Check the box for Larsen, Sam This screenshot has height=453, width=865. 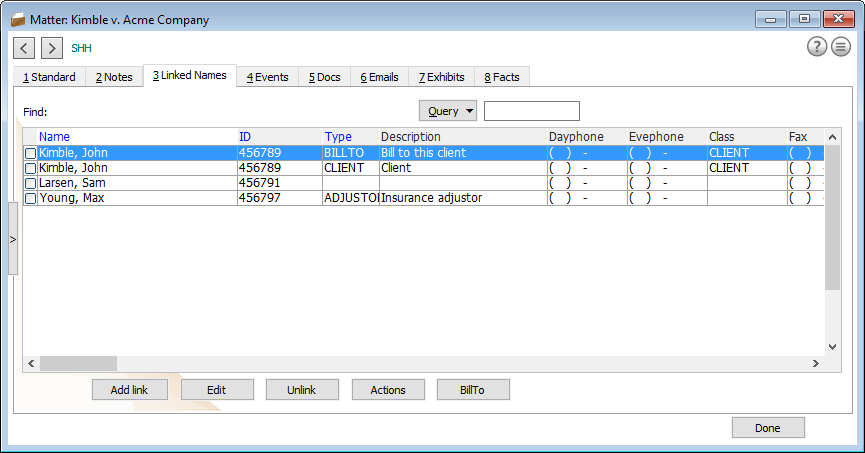click(30, 184)
